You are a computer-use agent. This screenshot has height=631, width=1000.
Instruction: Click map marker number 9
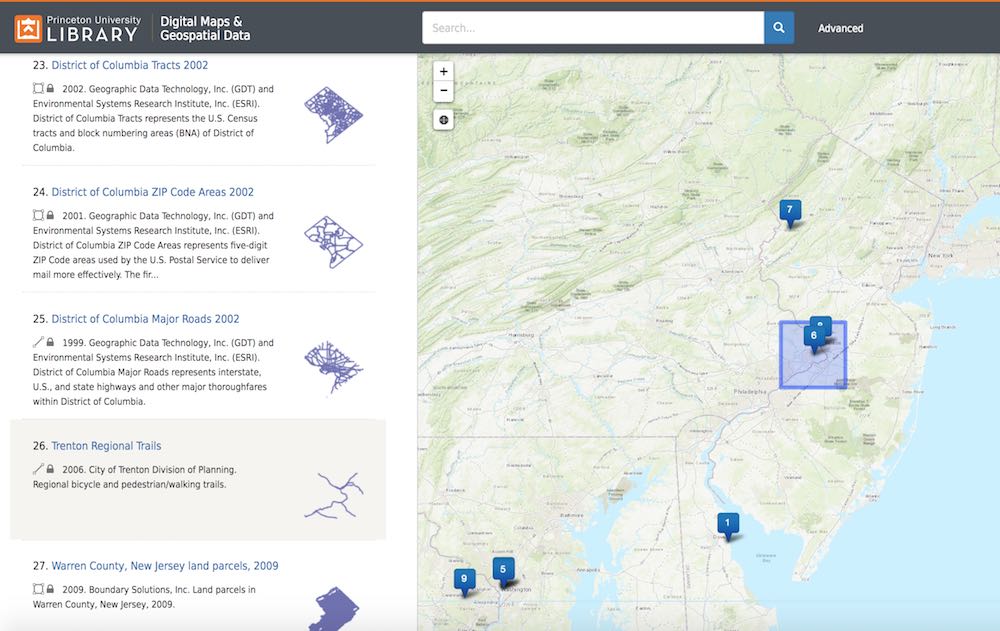464,578
